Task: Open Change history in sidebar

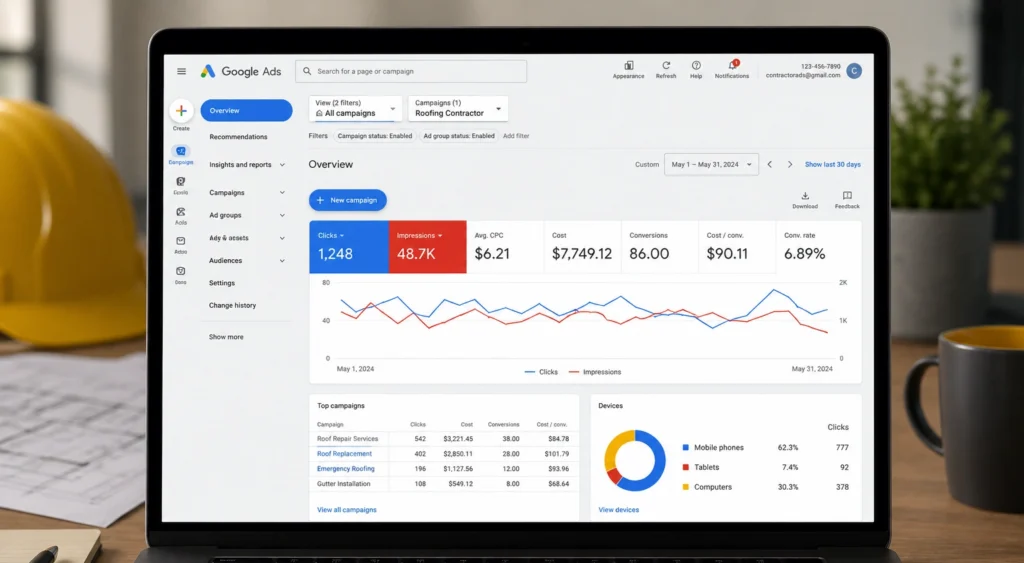Action: click(232, 306)
